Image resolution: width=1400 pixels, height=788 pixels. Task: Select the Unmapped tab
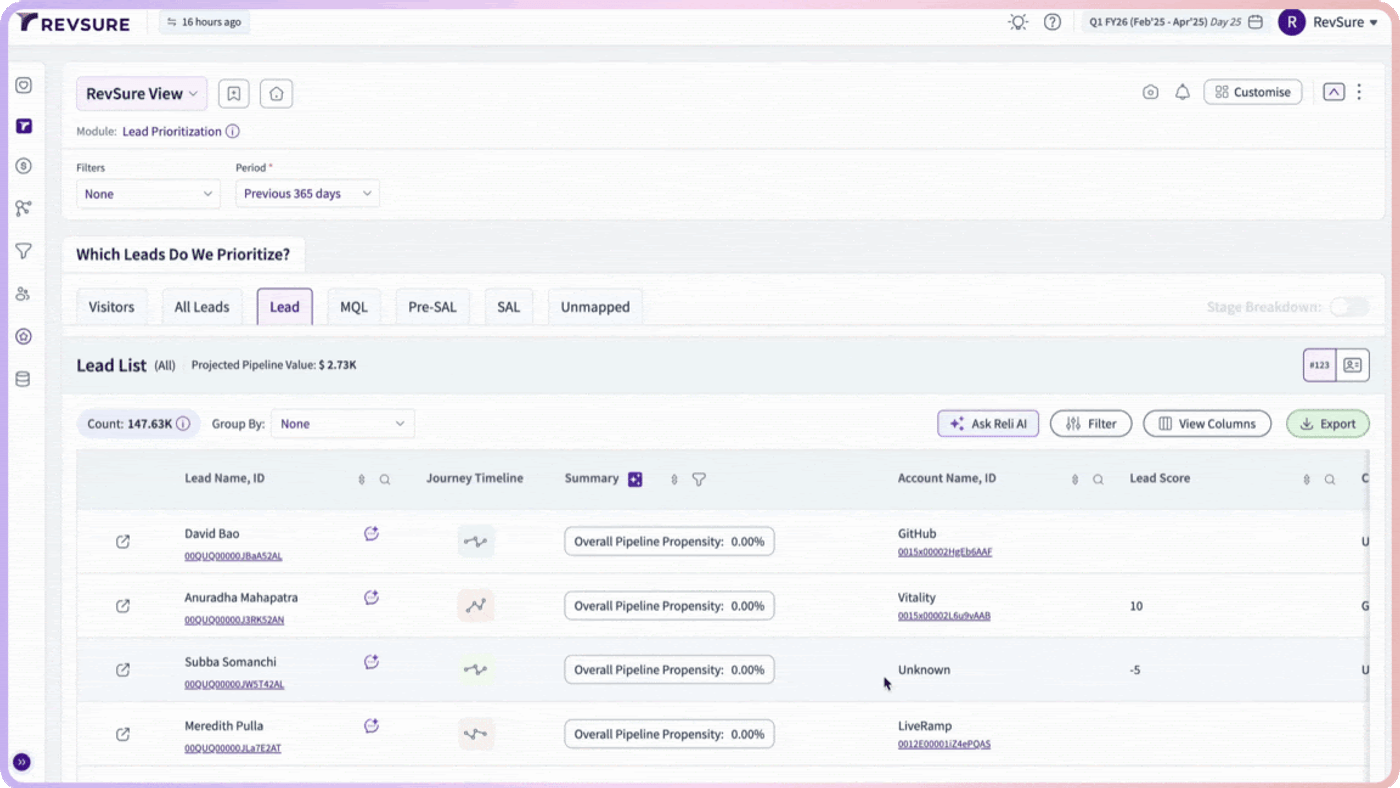tap(595, 307)
